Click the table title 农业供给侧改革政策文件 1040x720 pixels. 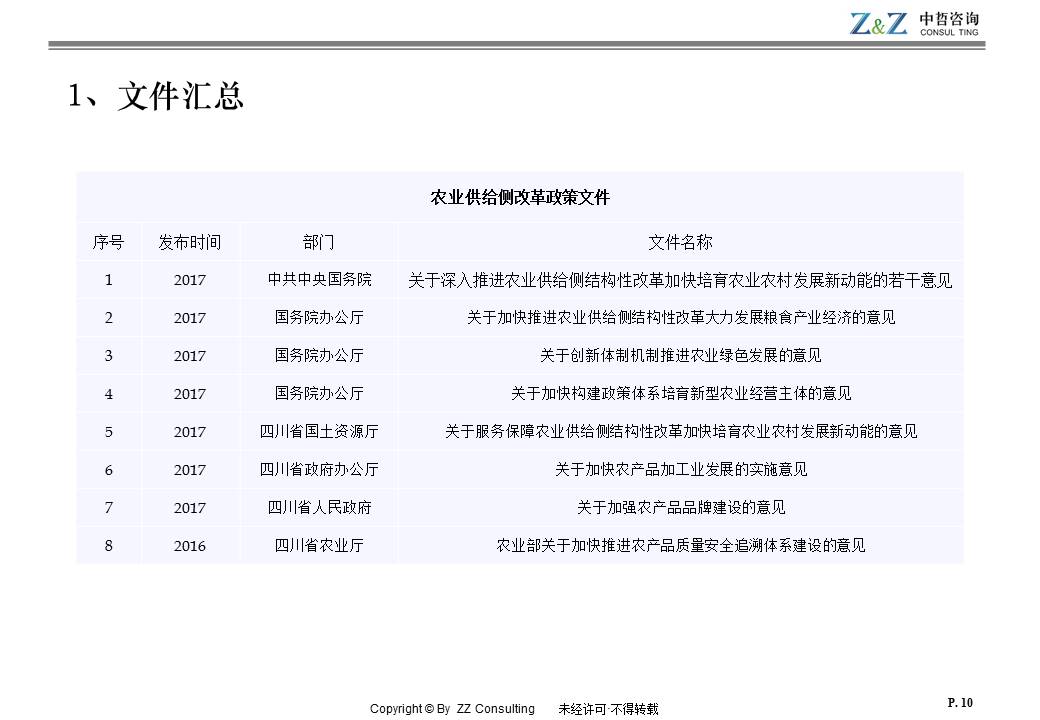(519, 197)
